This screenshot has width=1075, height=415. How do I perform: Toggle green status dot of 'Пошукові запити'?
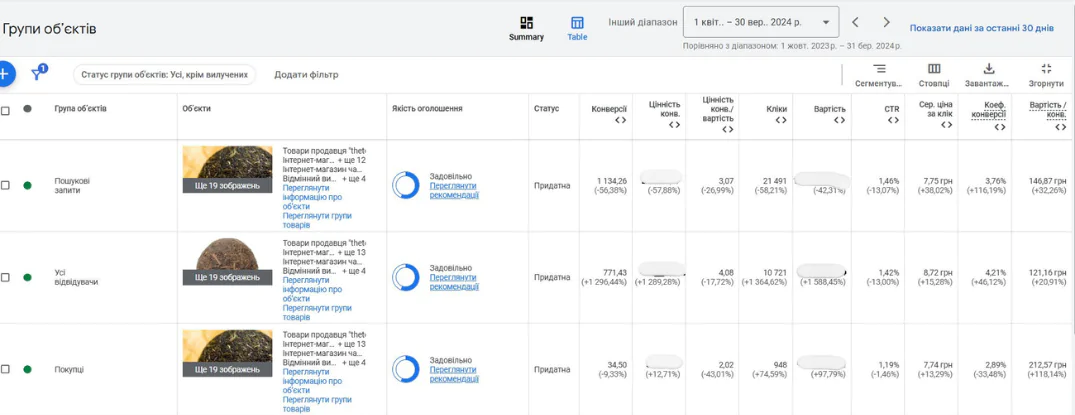point(27,185)
